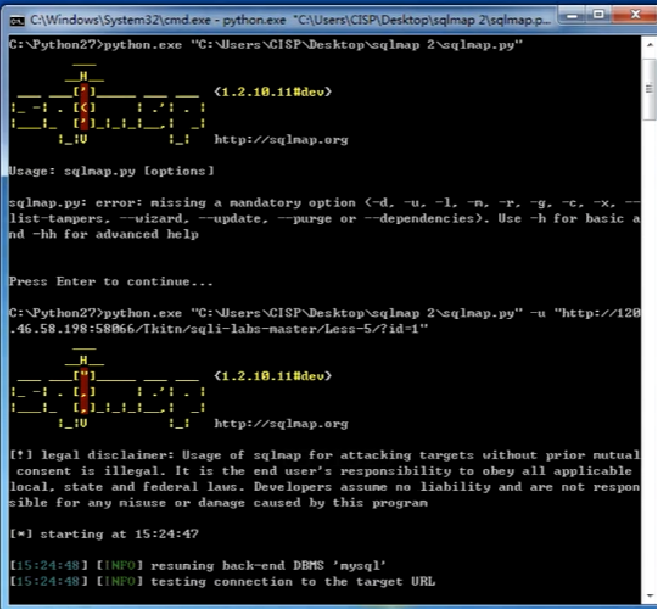Close the cmd.exe window
Screen dimensions: 657x609
point(635,15)
